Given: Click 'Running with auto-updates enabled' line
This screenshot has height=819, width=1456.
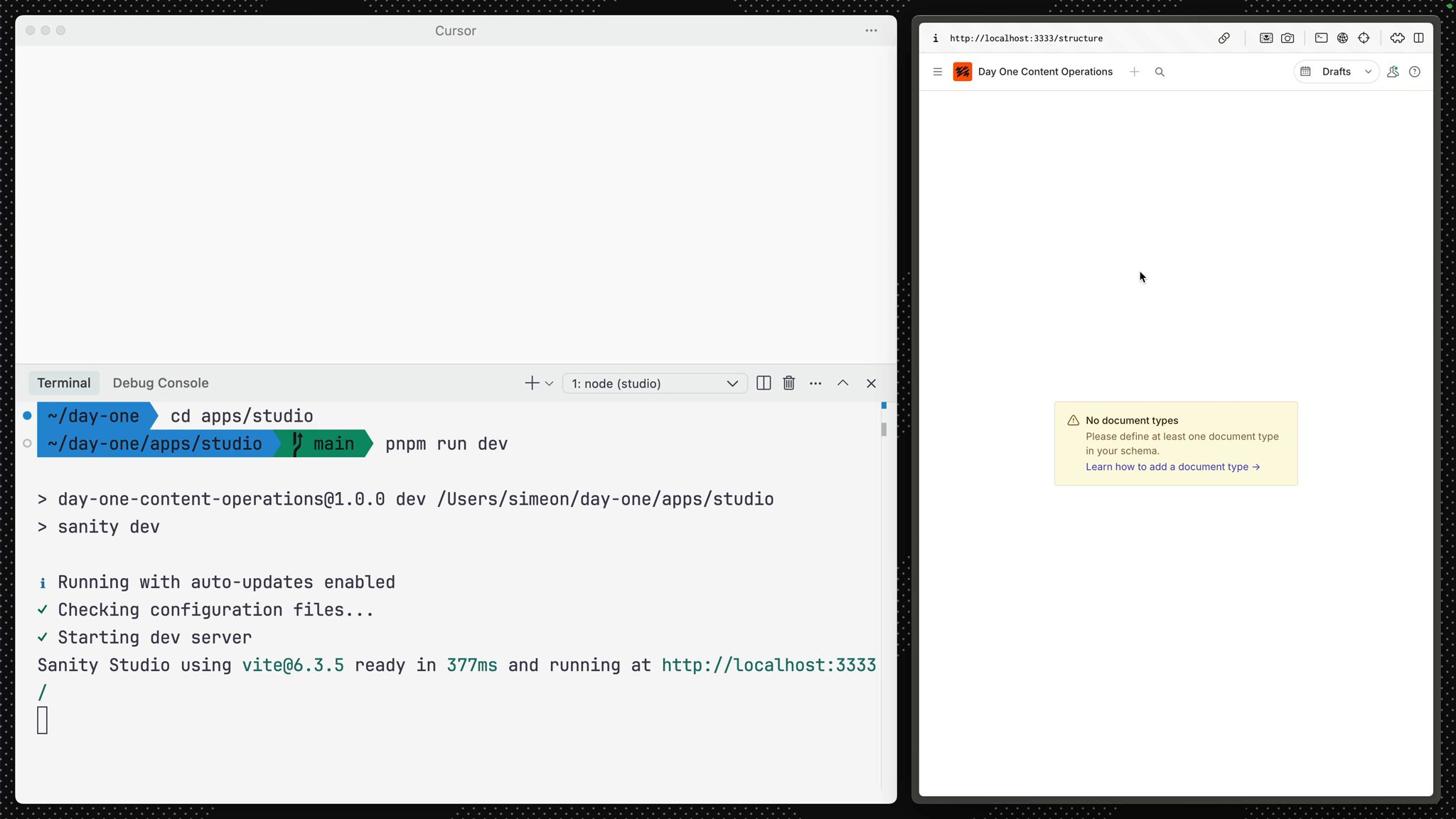Looking at the screenshot, I should tap(226, 582).
